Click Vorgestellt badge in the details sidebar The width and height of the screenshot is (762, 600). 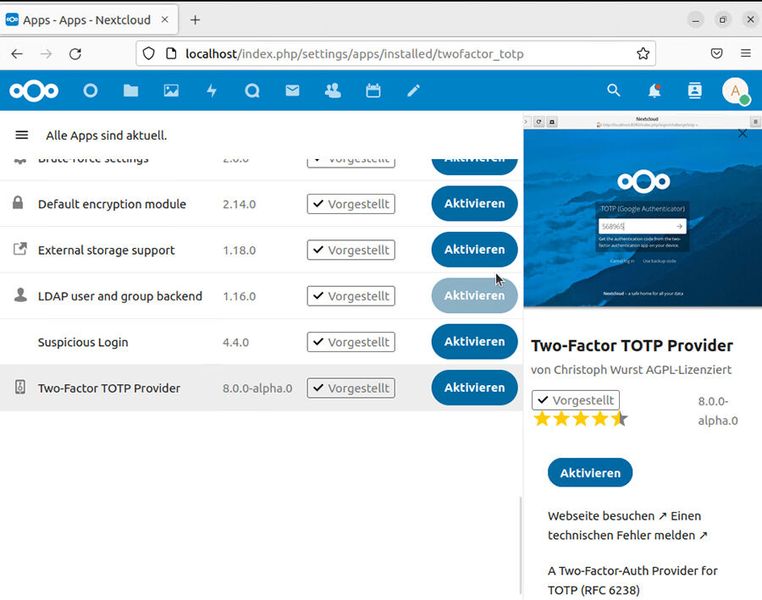[x=576, y=400]
